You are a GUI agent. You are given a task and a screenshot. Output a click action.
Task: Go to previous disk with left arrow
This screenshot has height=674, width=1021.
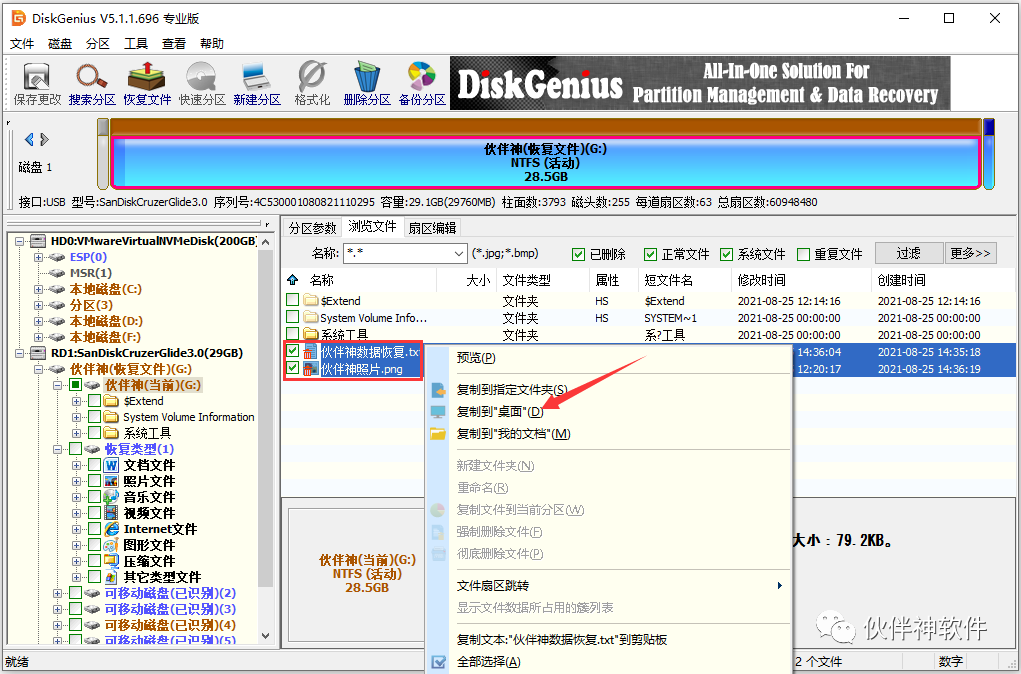[29, 139]
